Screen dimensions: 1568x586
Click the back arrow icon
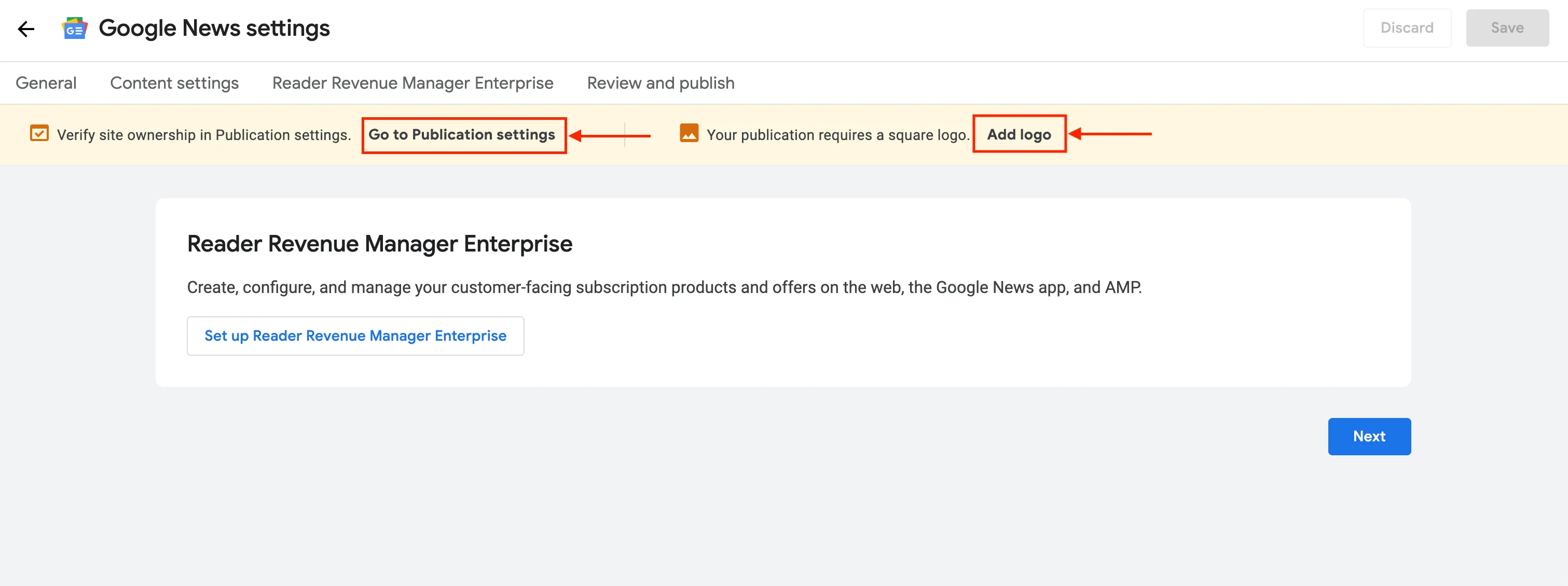pos(26,29)
